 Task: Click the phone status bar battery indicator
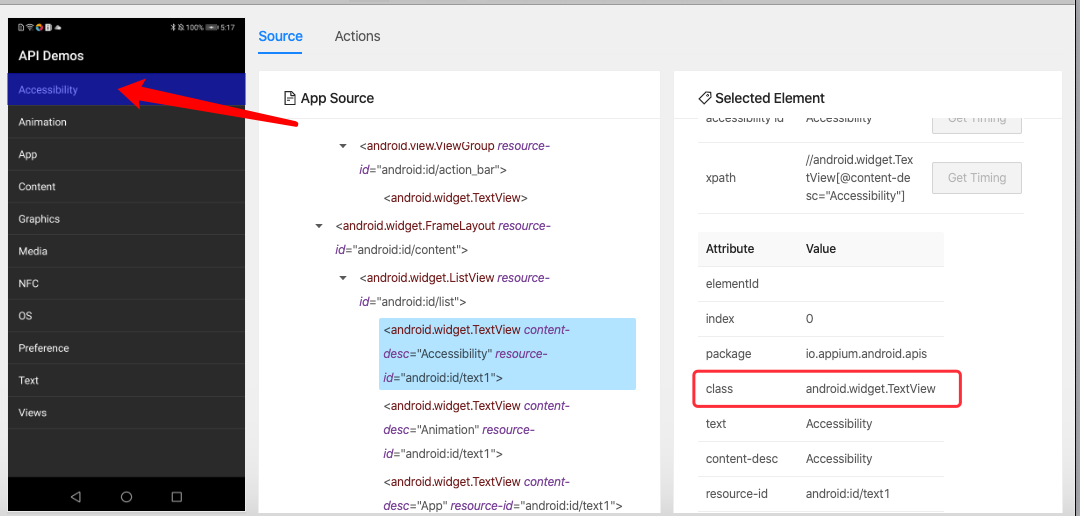point(211,27)
